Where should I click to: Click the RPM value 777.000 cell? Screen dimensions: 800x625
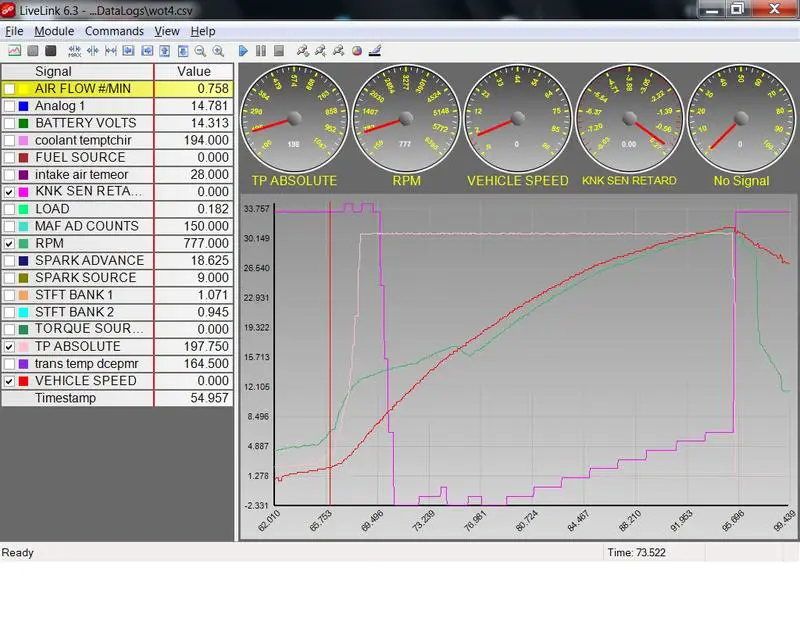(x=194, y=243)
